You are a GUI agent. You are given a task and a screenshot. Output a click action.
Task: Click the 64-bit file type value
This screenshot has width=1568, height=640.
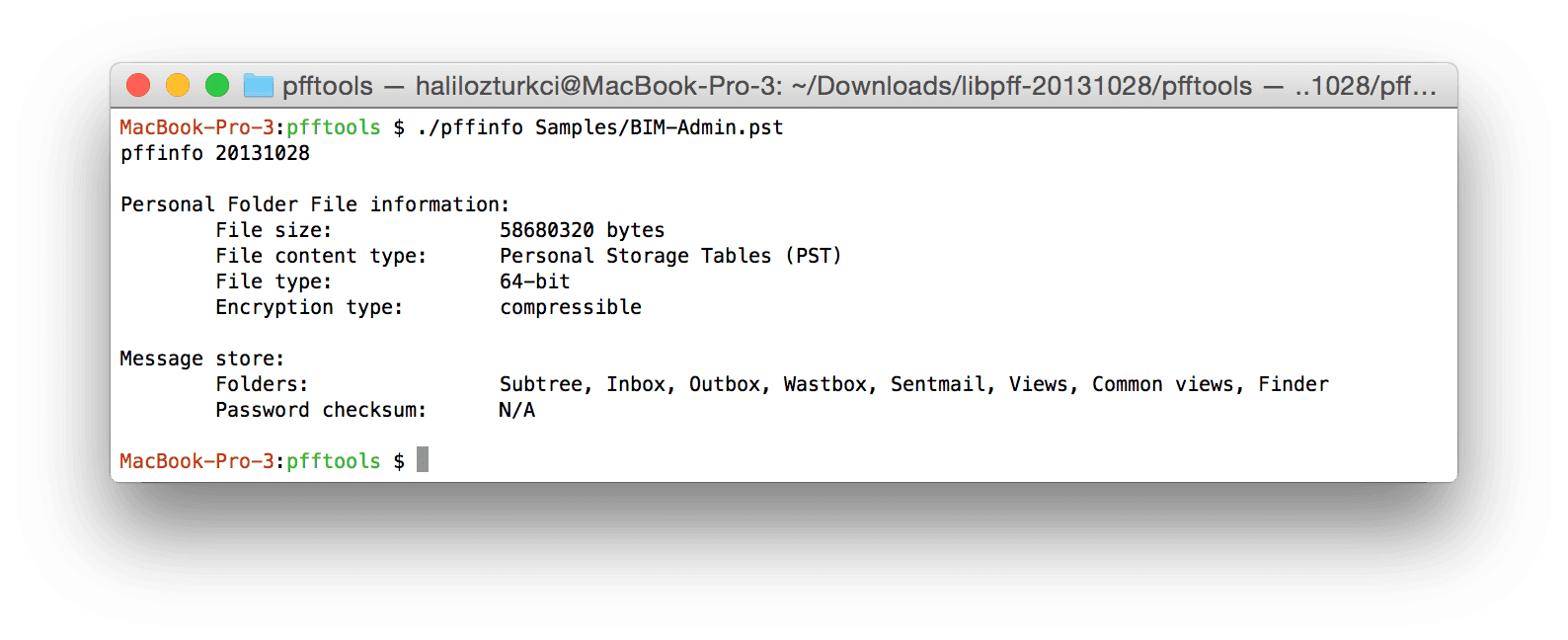pos(534,281)
